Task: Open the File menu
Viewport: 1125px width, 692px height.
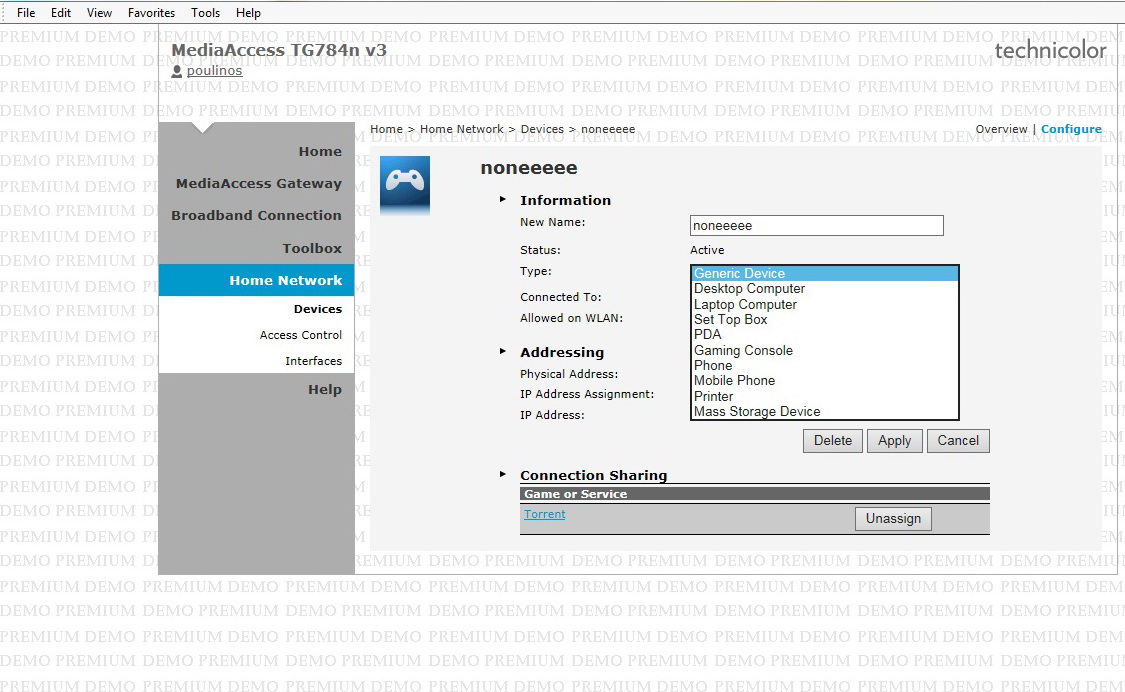Action: [26, 13]
